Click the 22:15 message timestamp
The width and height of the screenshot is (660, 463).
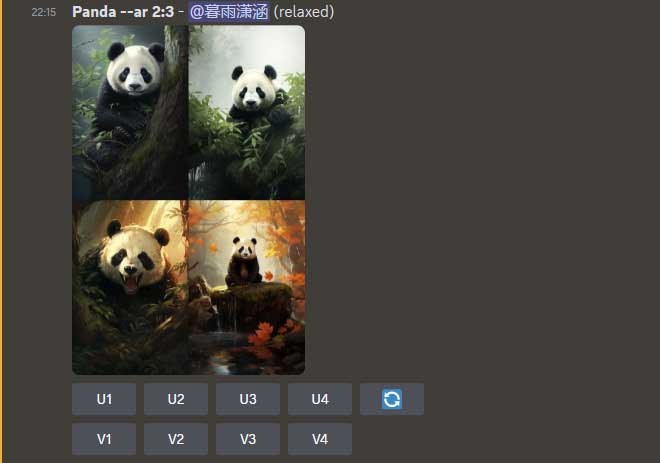44,13
